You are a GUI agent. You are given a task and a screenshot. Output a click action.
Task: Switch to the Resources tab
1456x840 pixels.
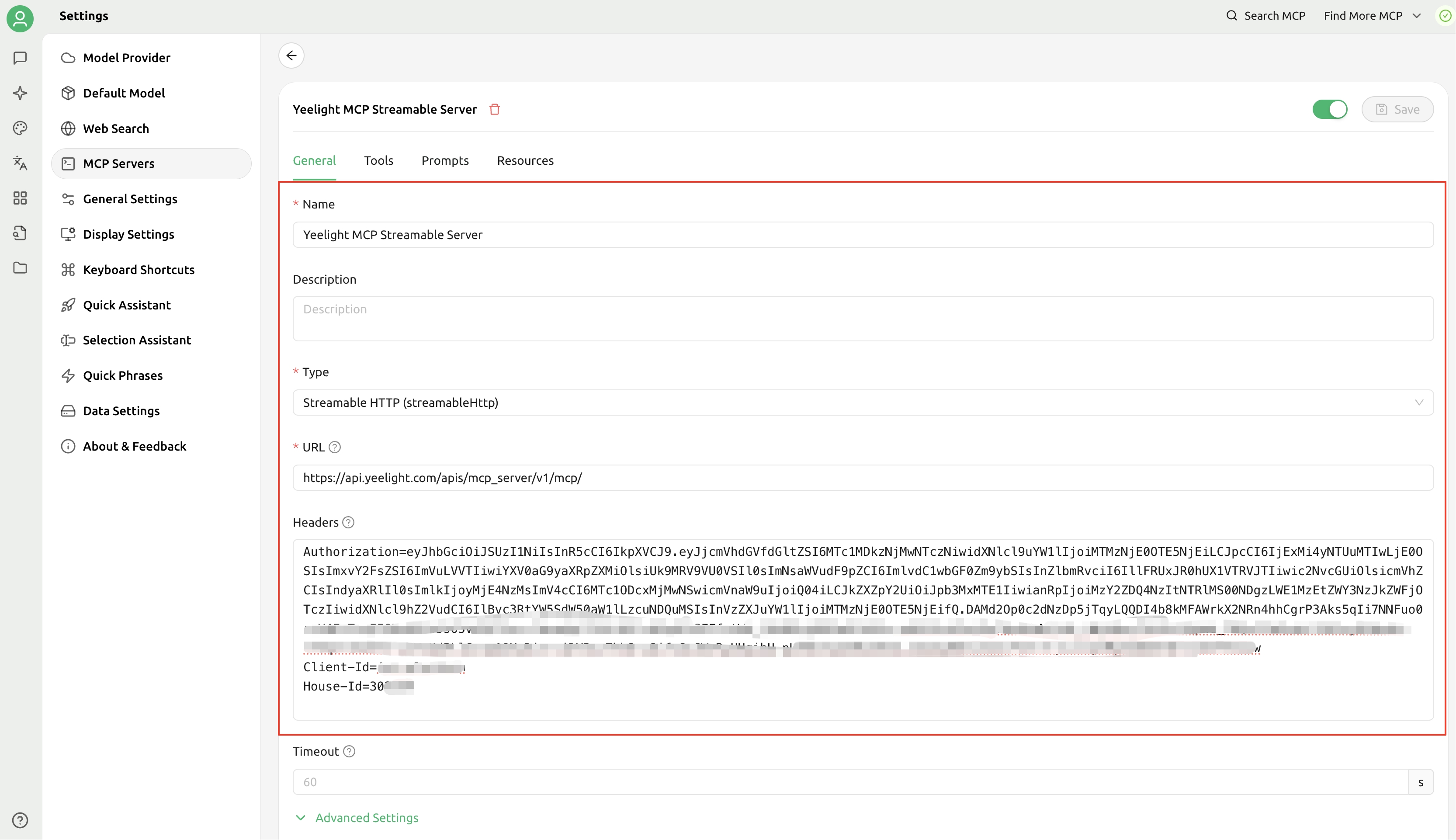coord(525,160)
